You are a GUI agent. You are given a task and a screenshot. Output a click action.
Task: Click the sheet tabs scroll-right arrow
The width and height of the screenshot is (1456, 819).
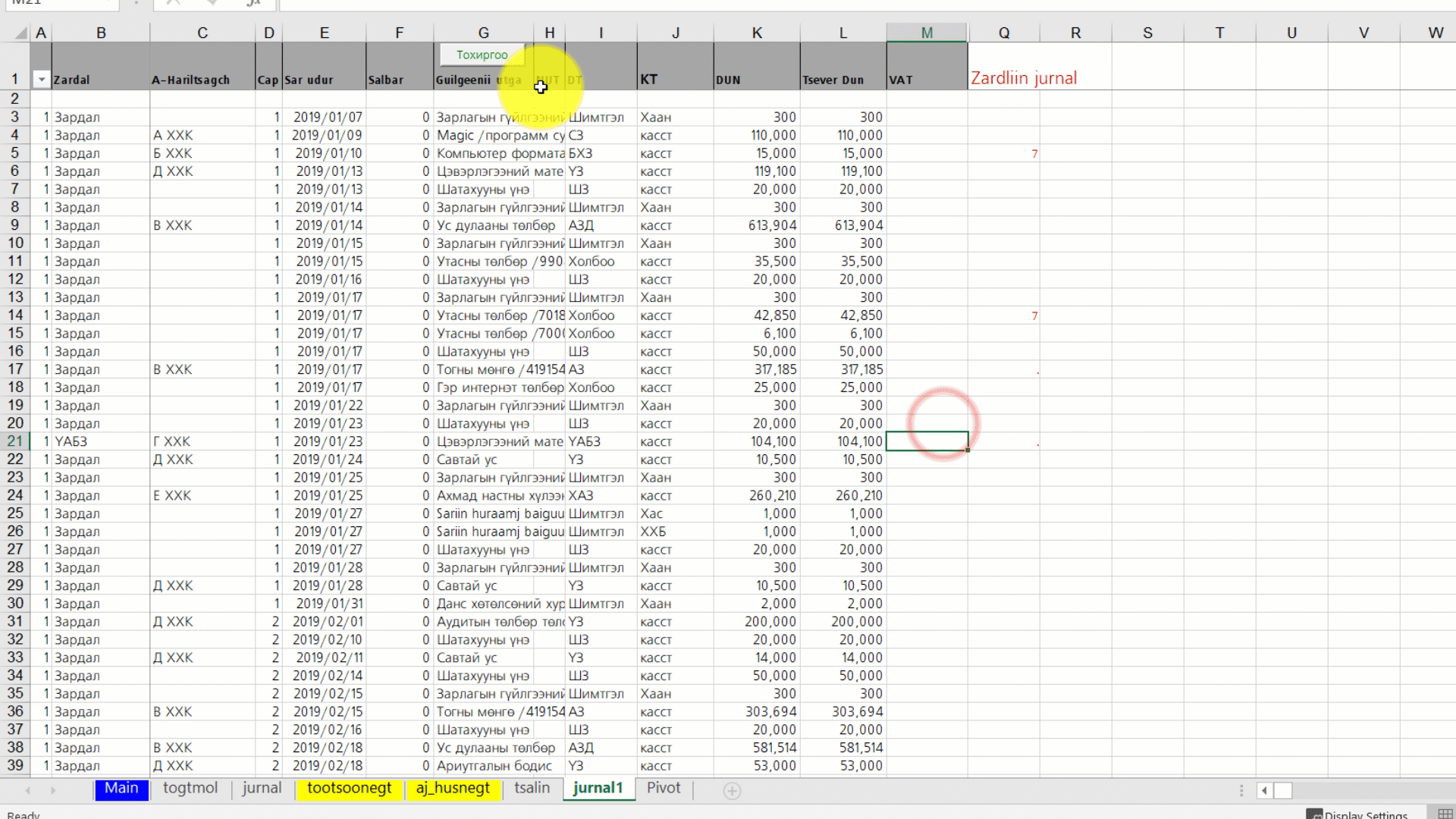[x=53, y=791]
